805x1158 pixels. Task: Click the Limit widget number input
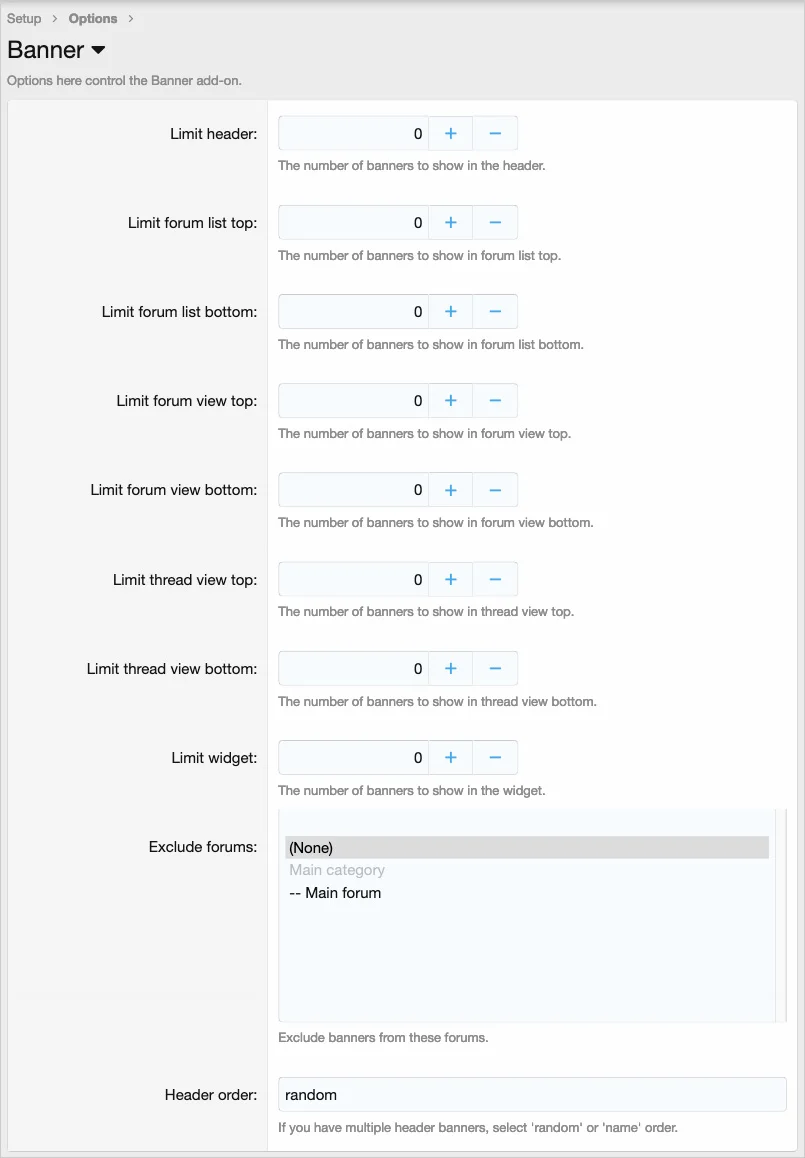pos(353,758)
